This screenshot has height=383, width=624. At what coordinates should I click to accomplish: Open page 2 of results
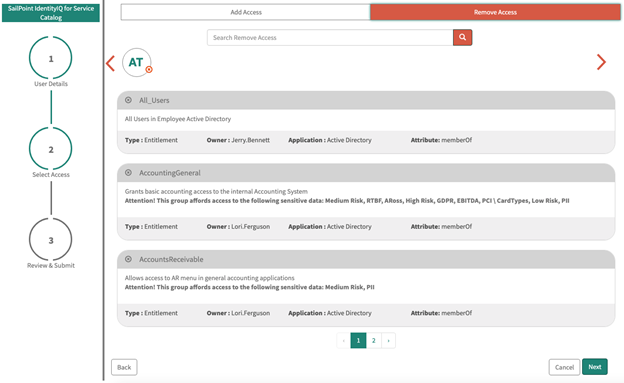click(374, 340)
